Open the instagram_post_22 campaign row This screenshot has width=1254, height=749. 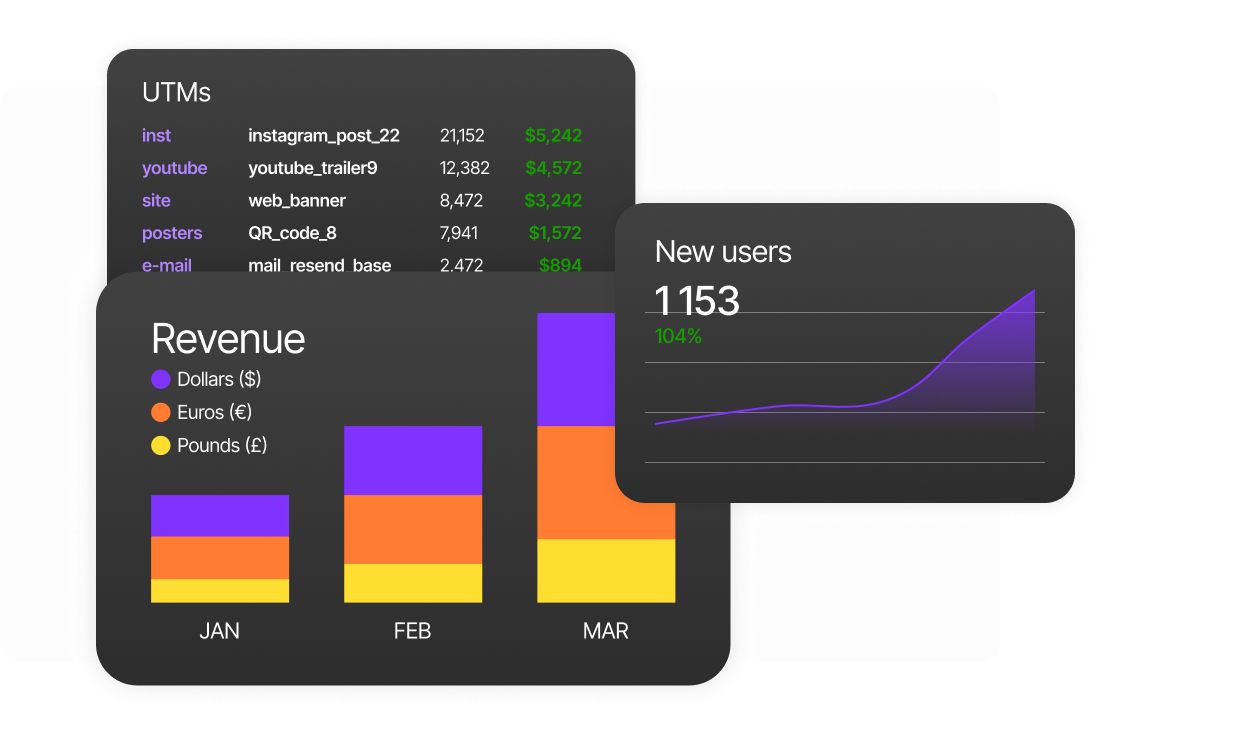(323, 136)
